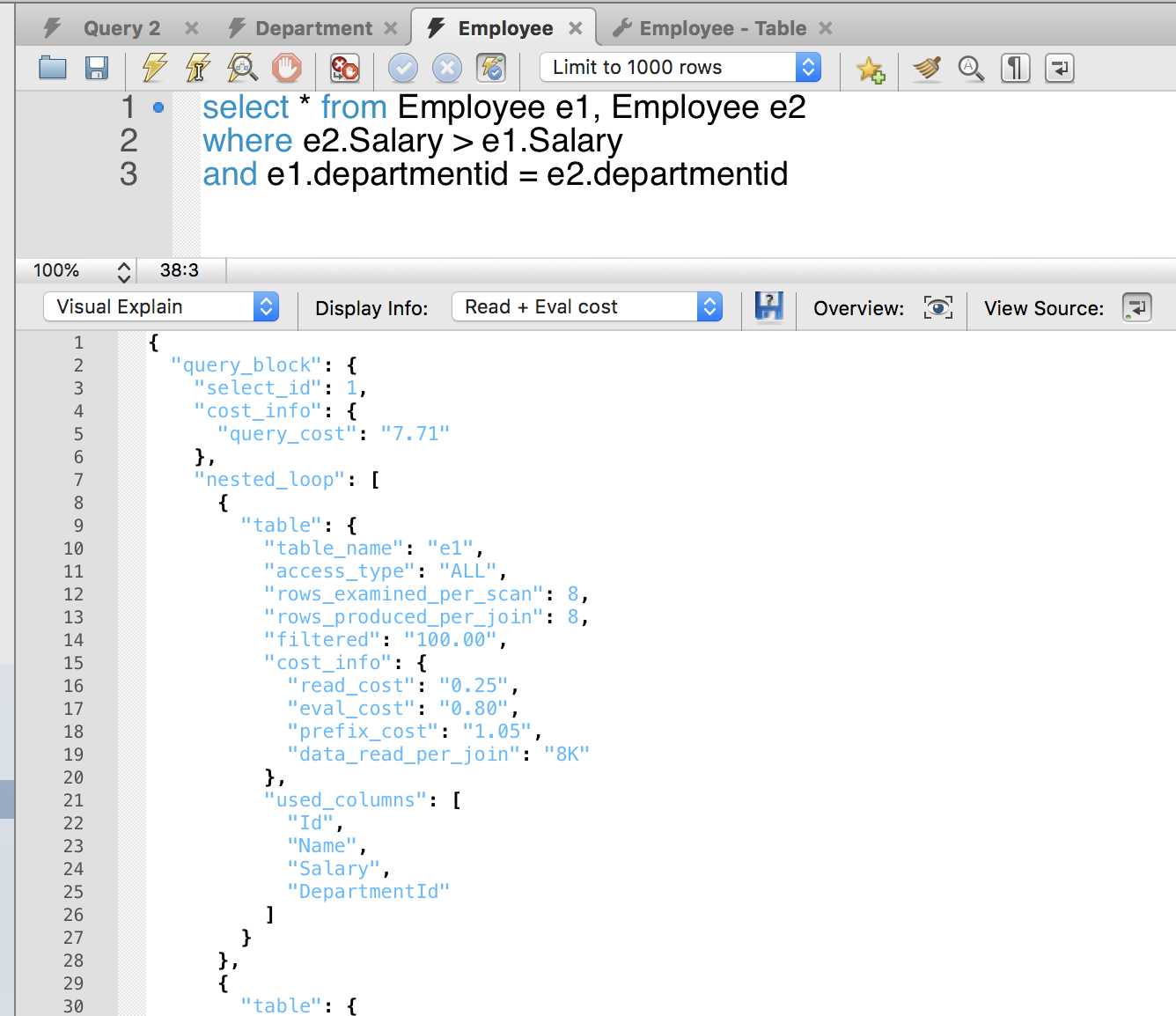Switch to the Department tab

click(x=313, y=28)
